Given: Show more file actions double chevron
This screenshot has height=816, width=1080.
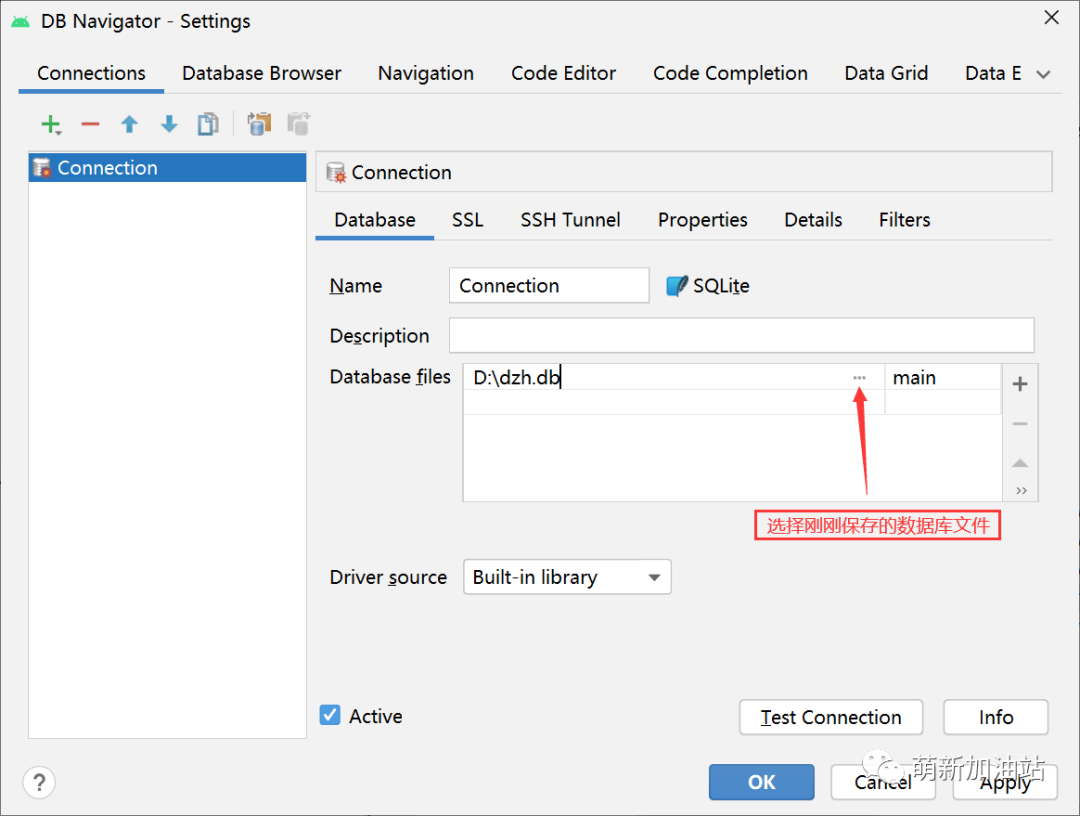Looking at the screenshot, I should pos(1021,490).
